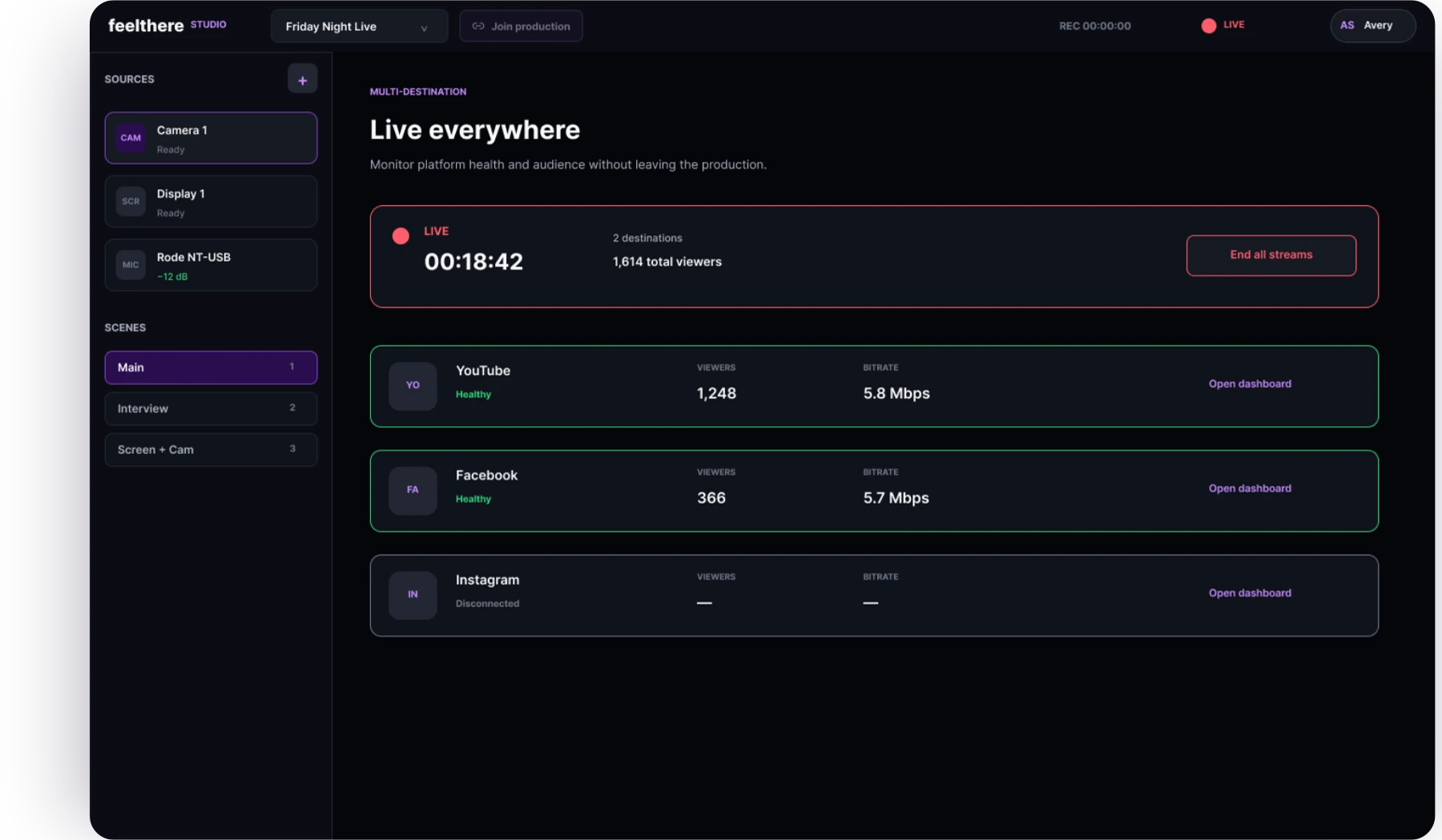
Task: Click the SOURCES header
Action: [129, 79]
